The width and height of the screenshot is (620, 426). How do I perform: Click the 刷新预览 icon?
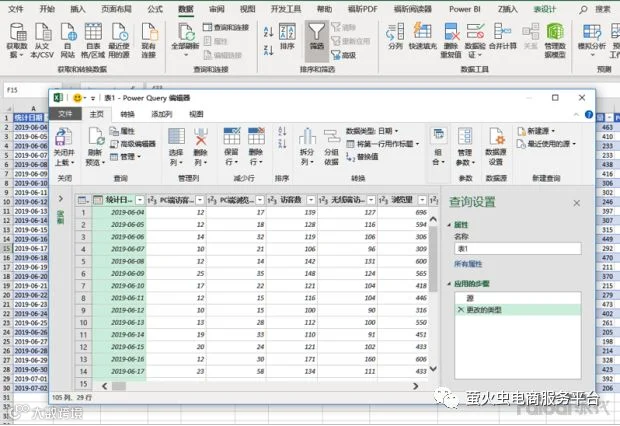(x=96, y=137)
